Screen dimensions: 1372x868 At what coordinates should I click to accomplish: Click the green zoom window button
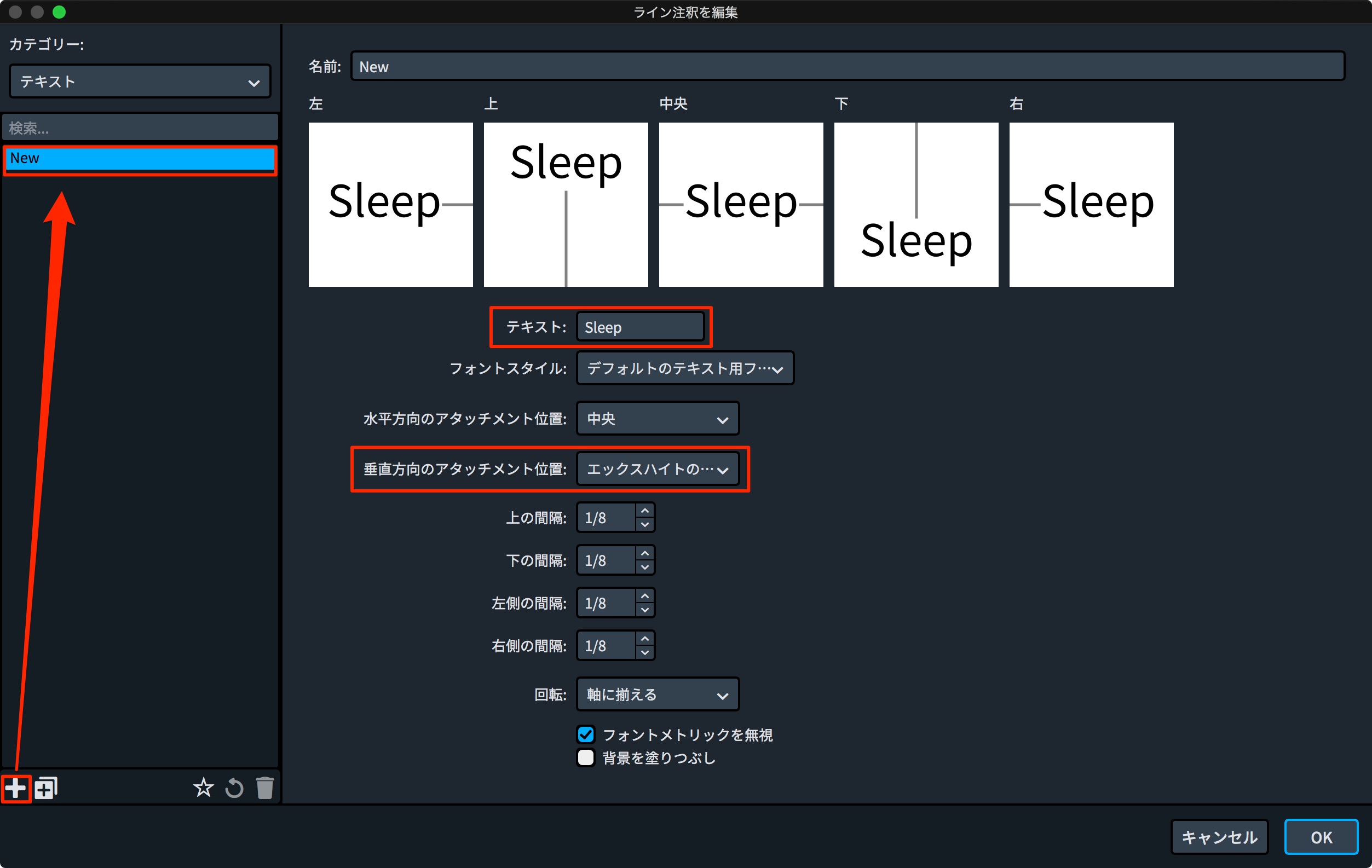coord(59,12)
